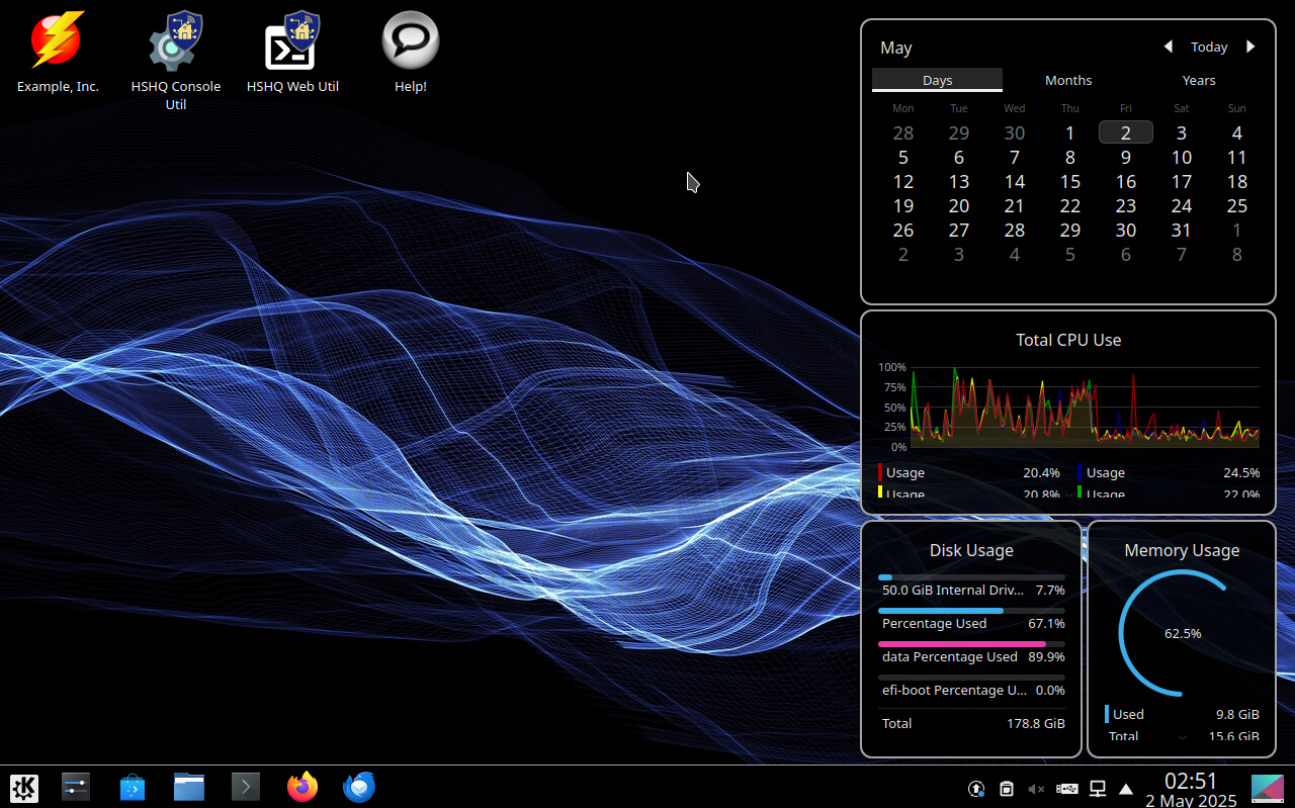Unmute audio via tray volume icon
Viewport: 1295px width, 808px height.
[x=1036, y=789]
